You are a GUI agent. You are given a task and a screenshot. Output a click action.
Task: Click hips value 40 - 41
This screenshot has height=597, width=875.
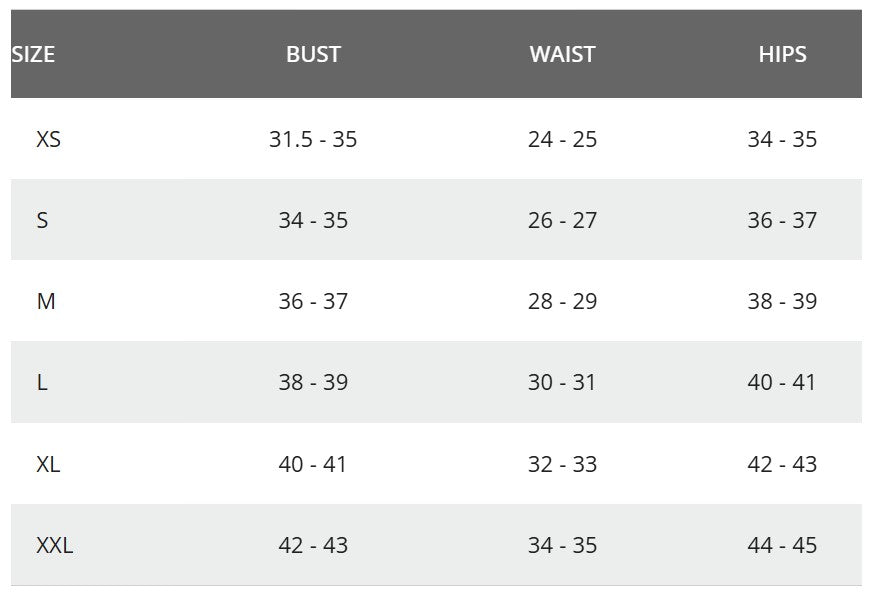(782, 383)
